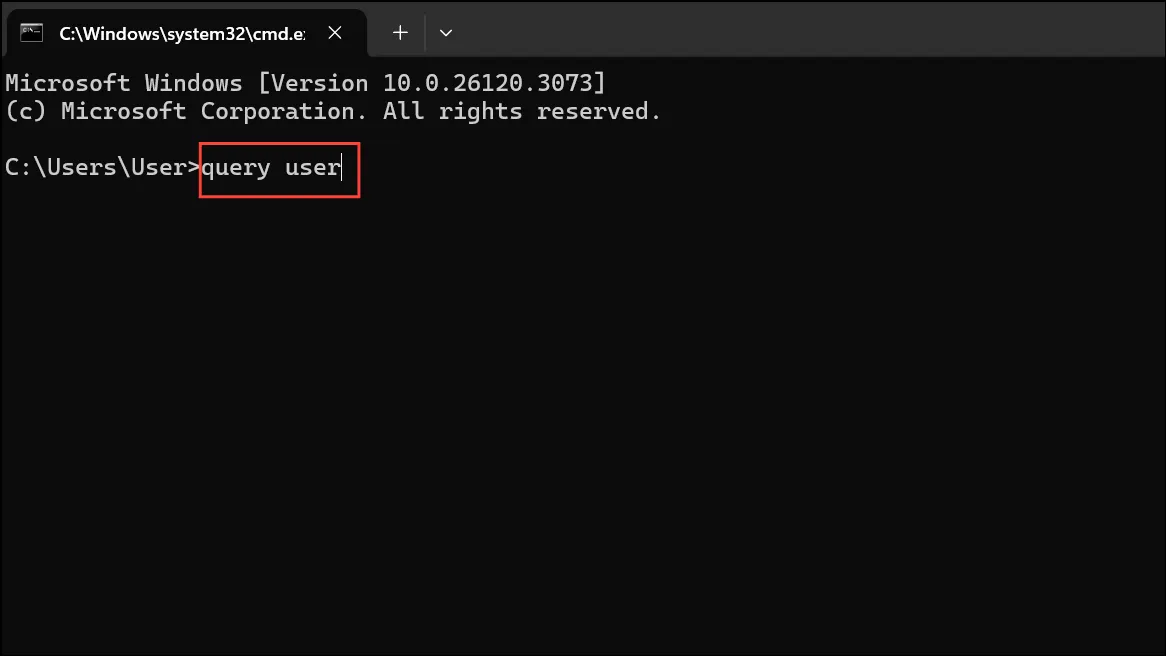This screenshot has height=656, width=1166.
Task: Close the cmd.exe tab
Action: pos(335,33)
